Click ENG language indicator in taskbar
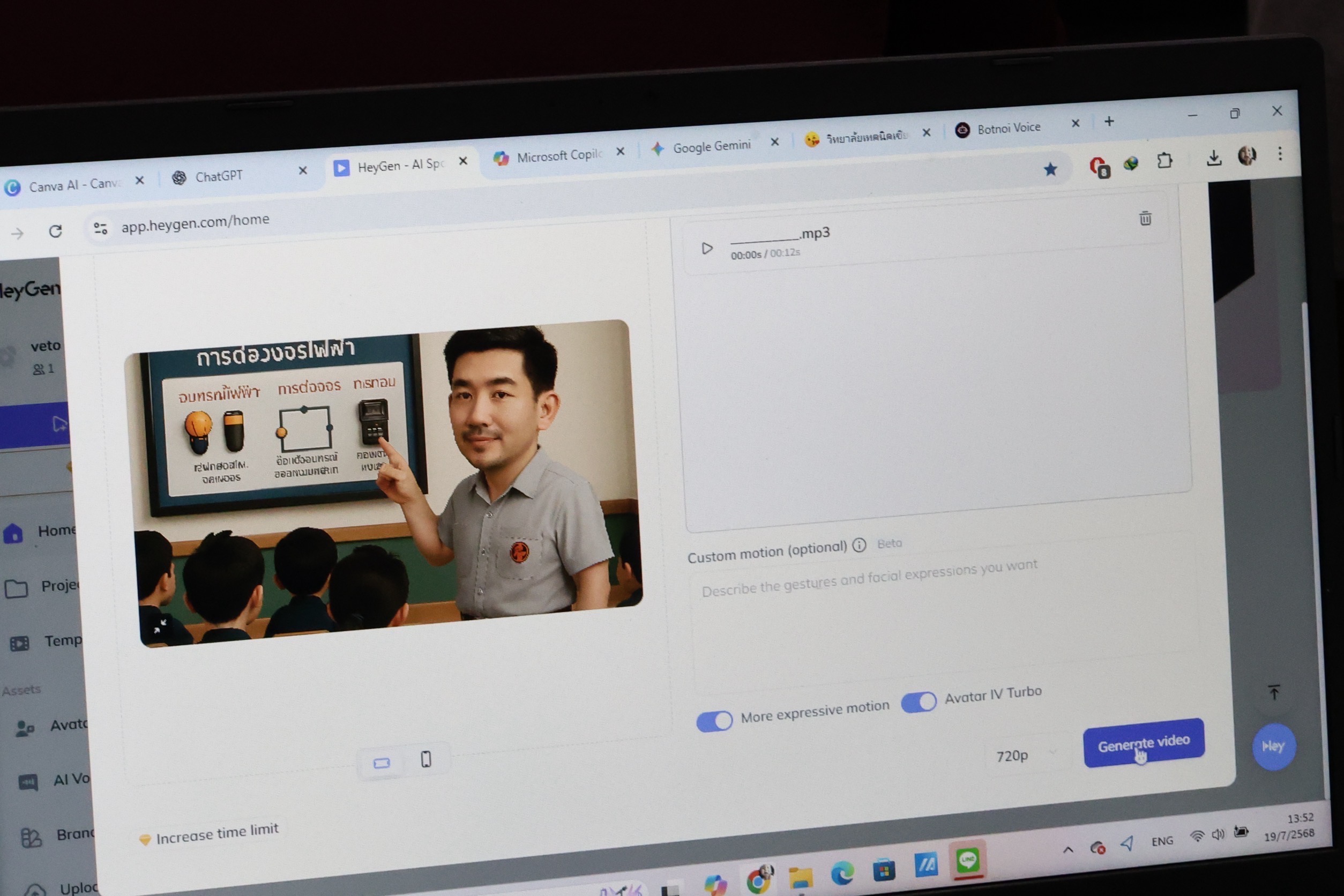The image size is (1344, 896). point(1162,841)
